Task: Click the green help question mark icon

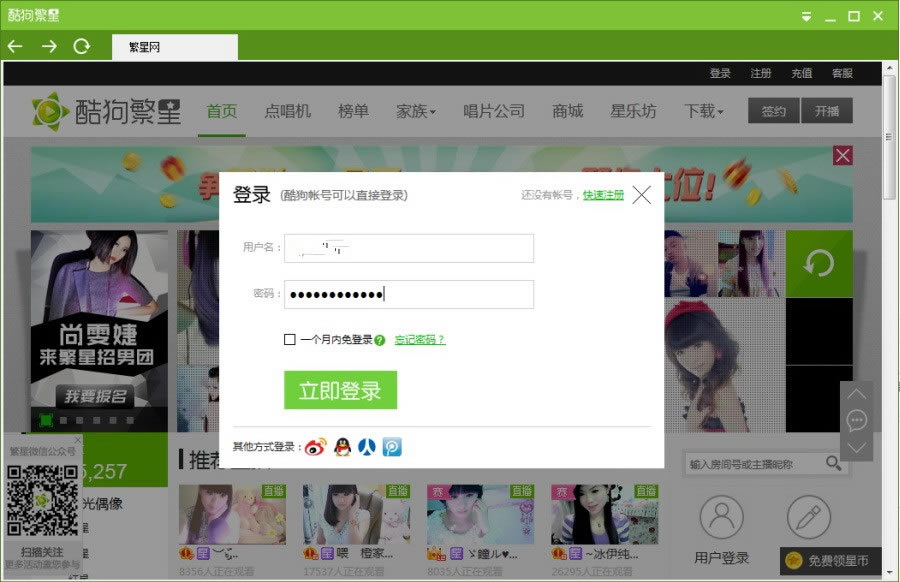Action: [x=380, y=340]
